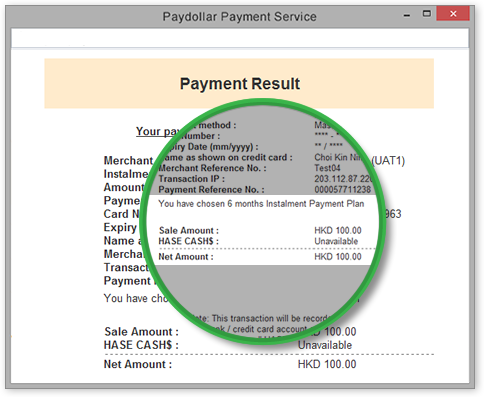Click 'You have chosen 6 months Instalment Payment Plan'
This screenshot has height=397, width=484.
(x=261, y=204)
